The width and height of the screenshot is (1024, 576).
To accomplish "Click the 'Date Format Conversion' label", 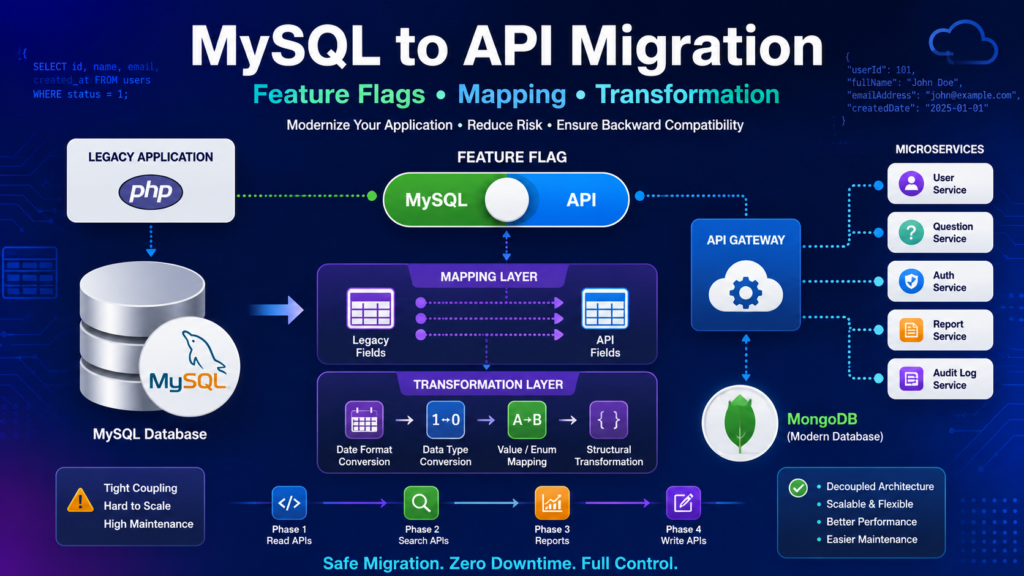I will [364, 456].
